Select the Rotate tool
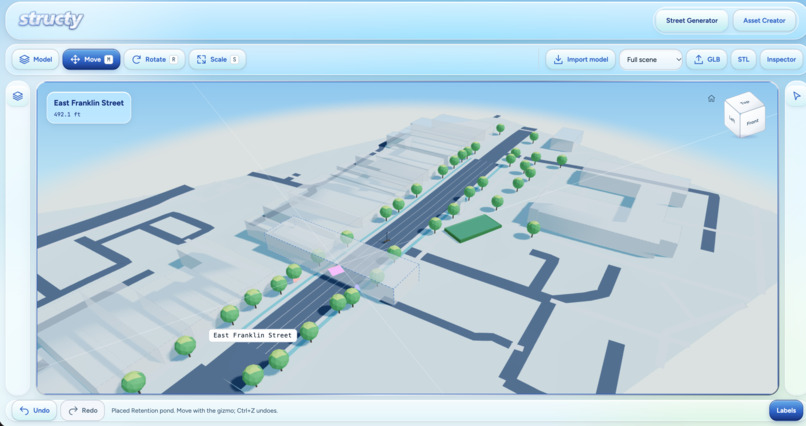 (x=155, y=60)
